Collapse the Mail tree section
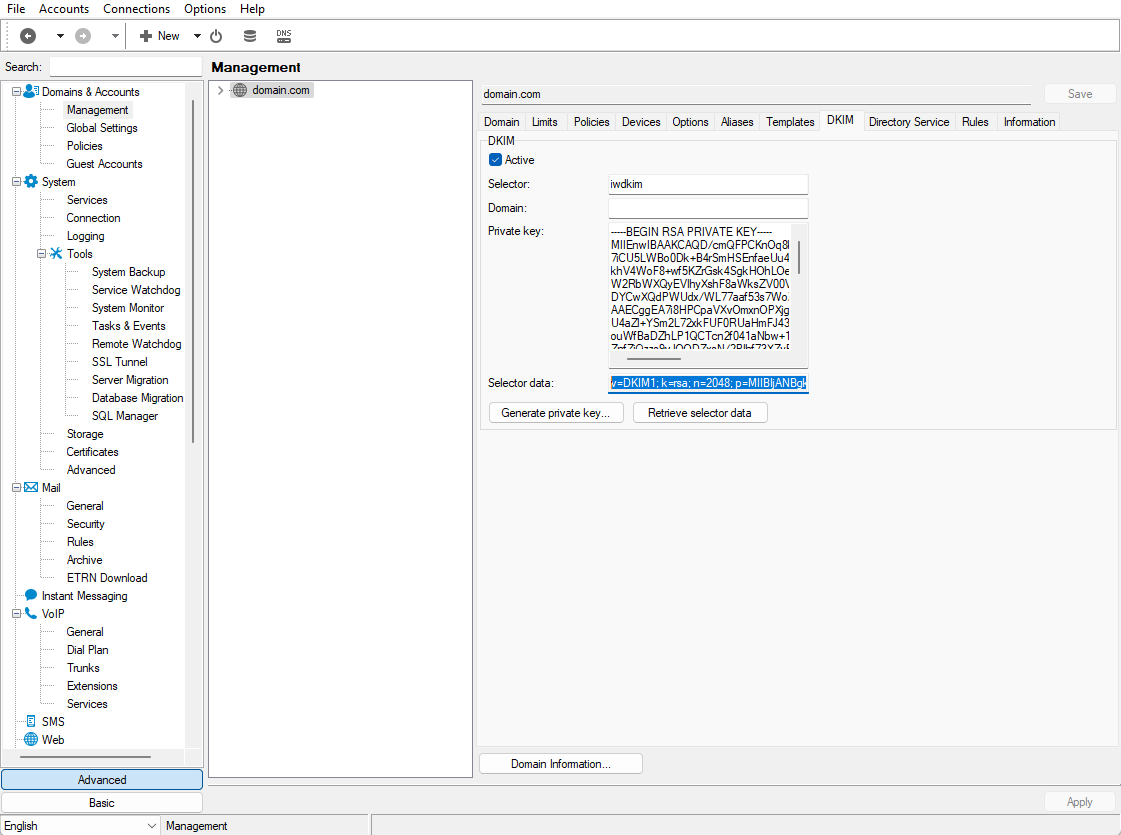1121x835 pixels. pos(16,488)
